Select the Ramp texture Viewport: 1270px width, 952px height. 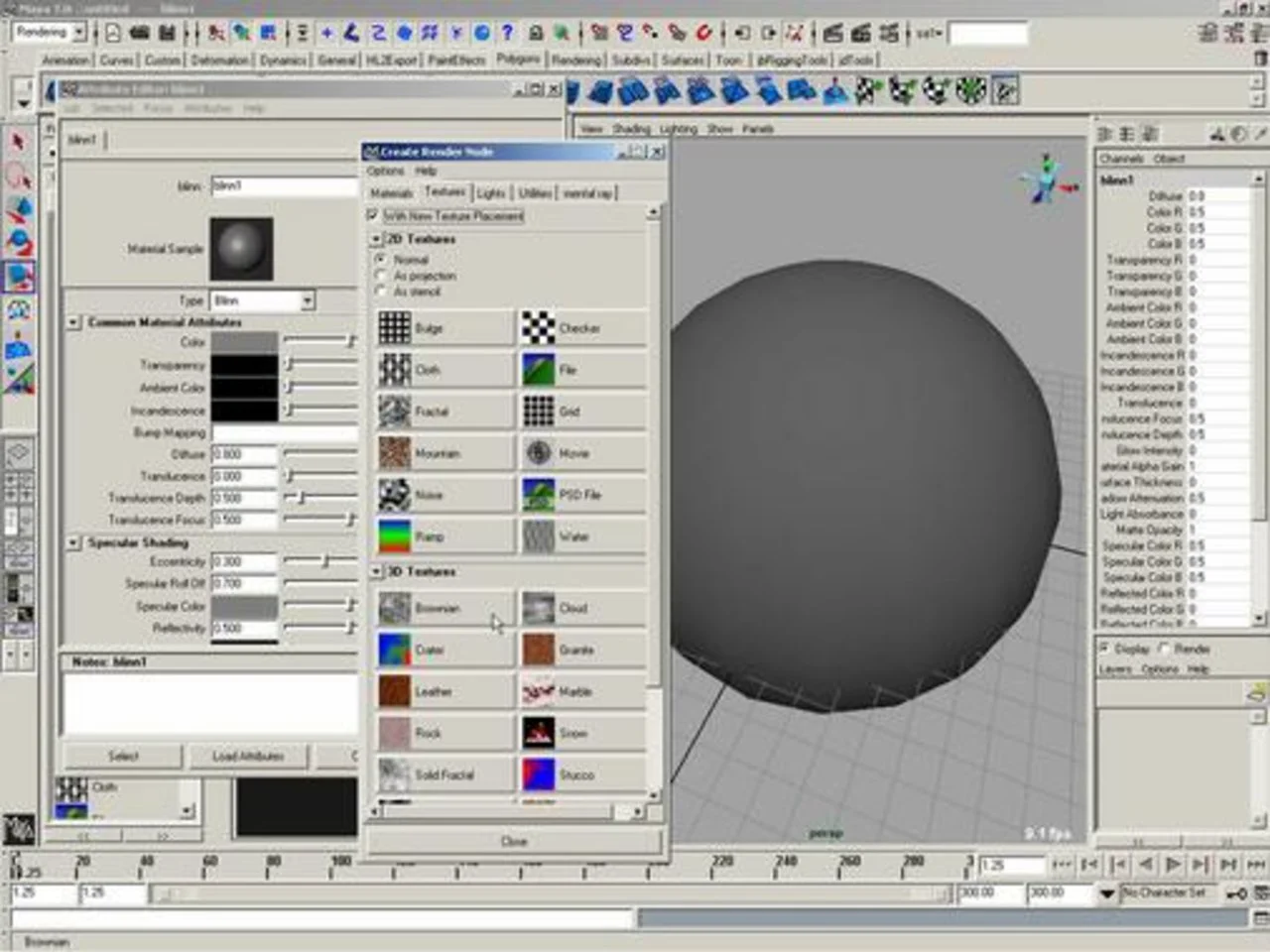[445, 535]
